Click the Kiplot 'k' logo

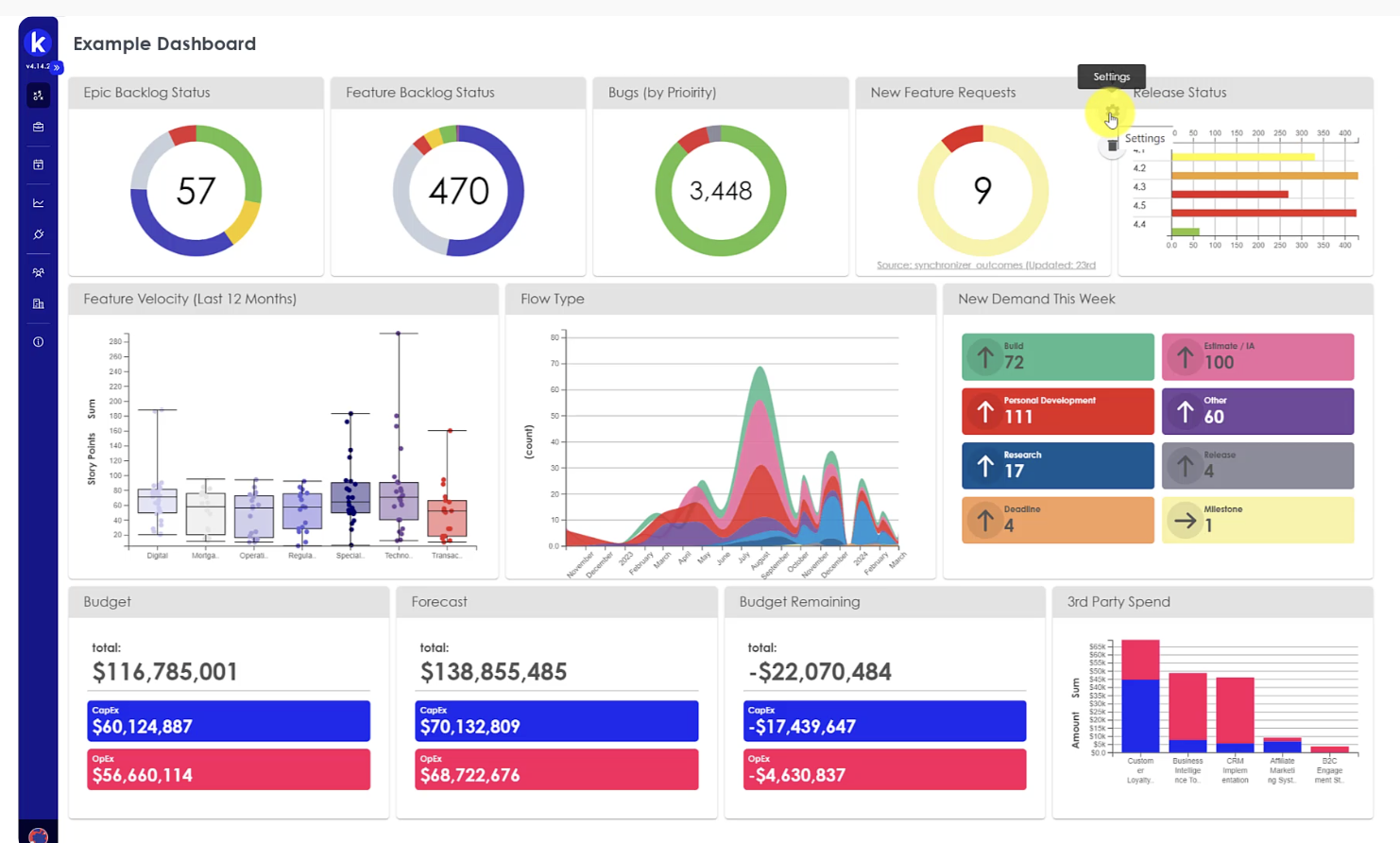tap(38, 42)
